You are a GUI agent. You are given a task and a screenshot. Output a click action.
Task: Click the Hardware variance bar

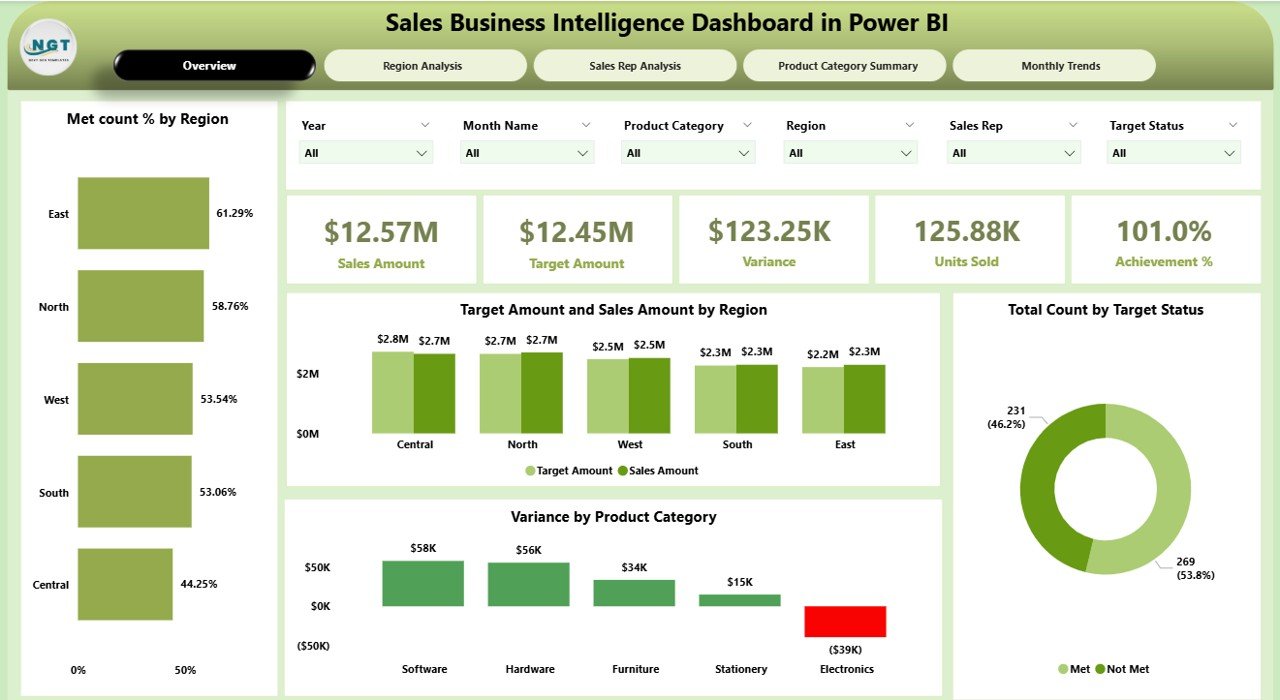click(x=529, y=584)
